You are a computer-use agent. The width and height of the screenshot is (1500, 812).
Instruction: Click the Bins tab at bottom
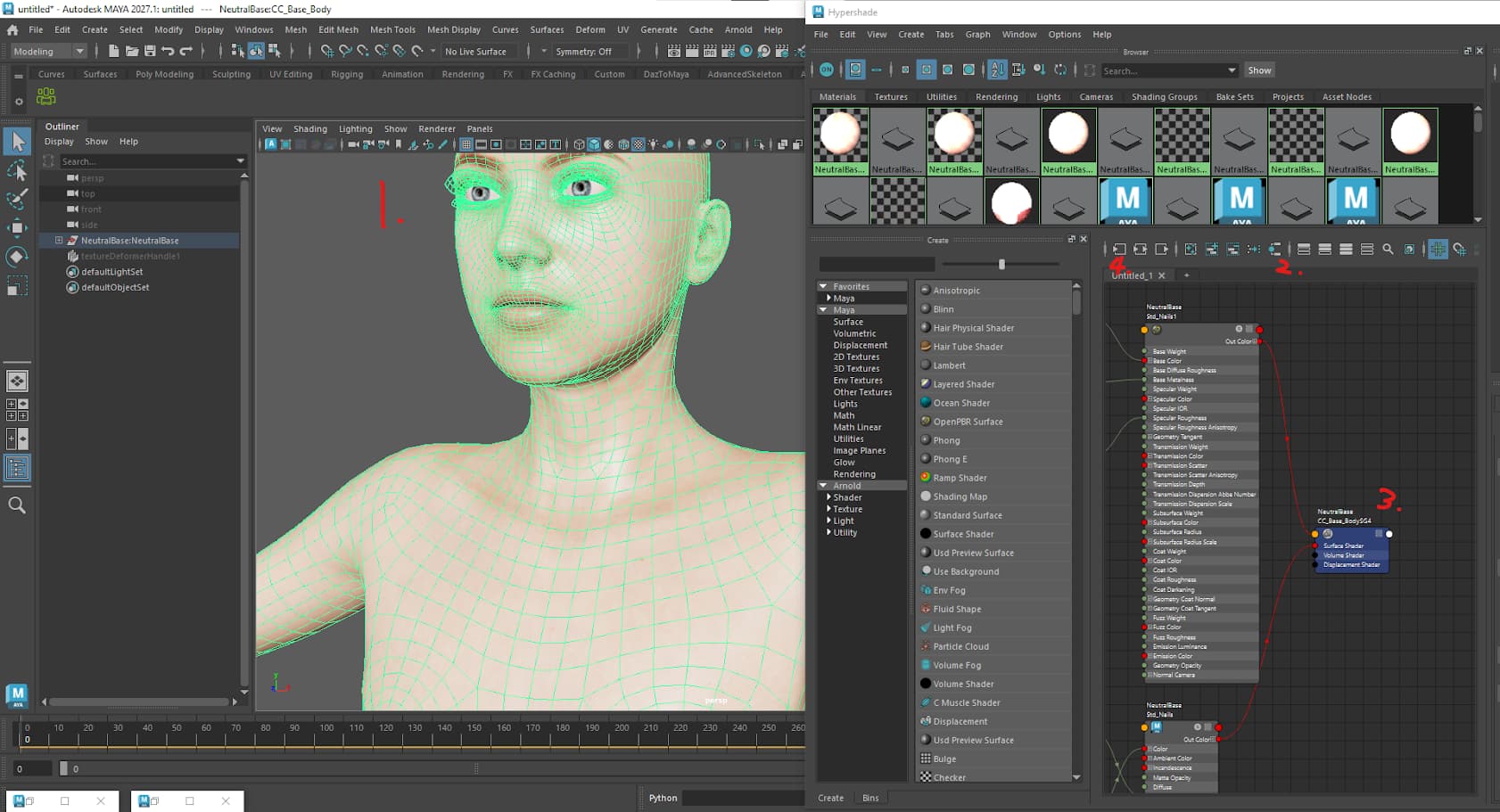point(870,798)
